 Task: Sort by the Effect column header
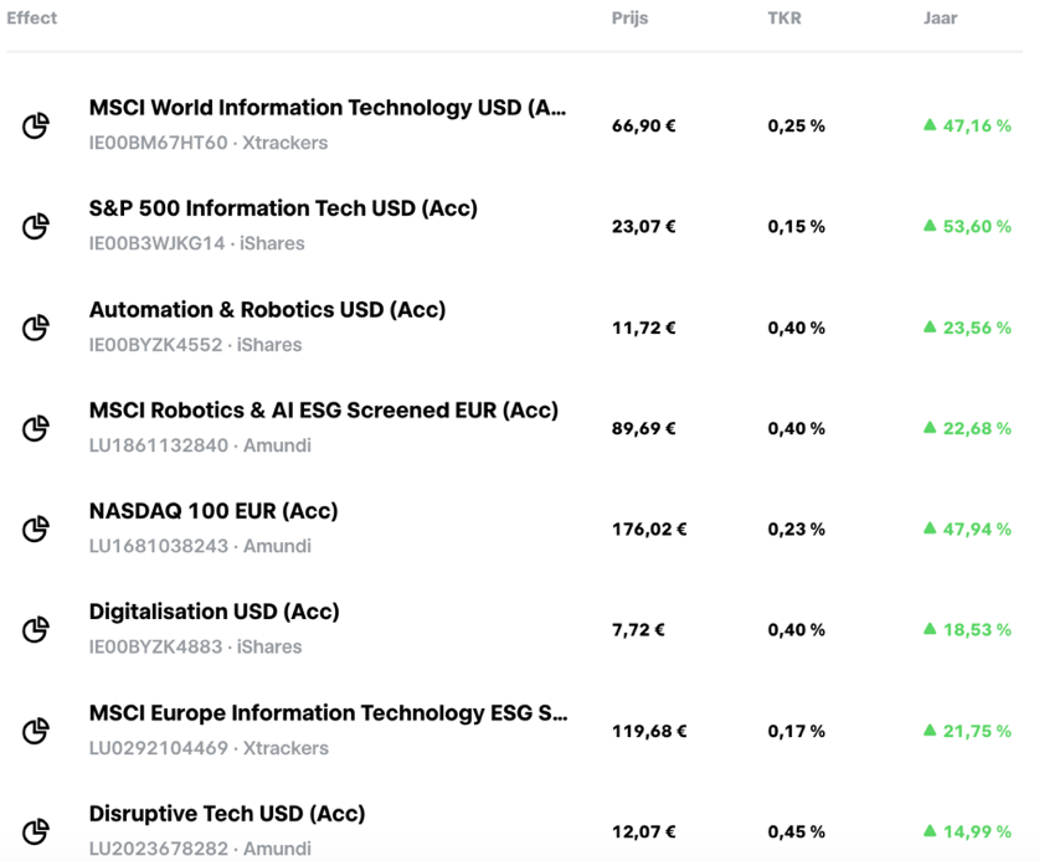coord(32,18)
